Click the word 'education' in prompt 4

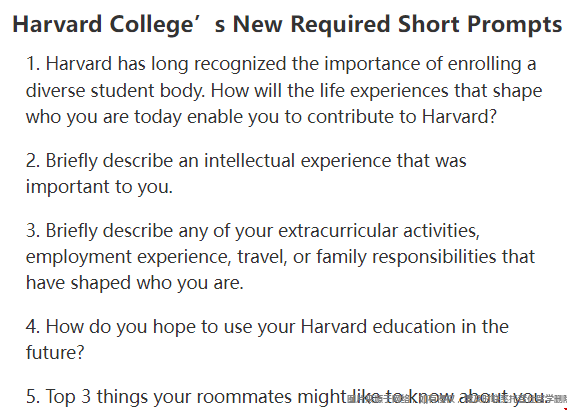(x=414, y=326)
